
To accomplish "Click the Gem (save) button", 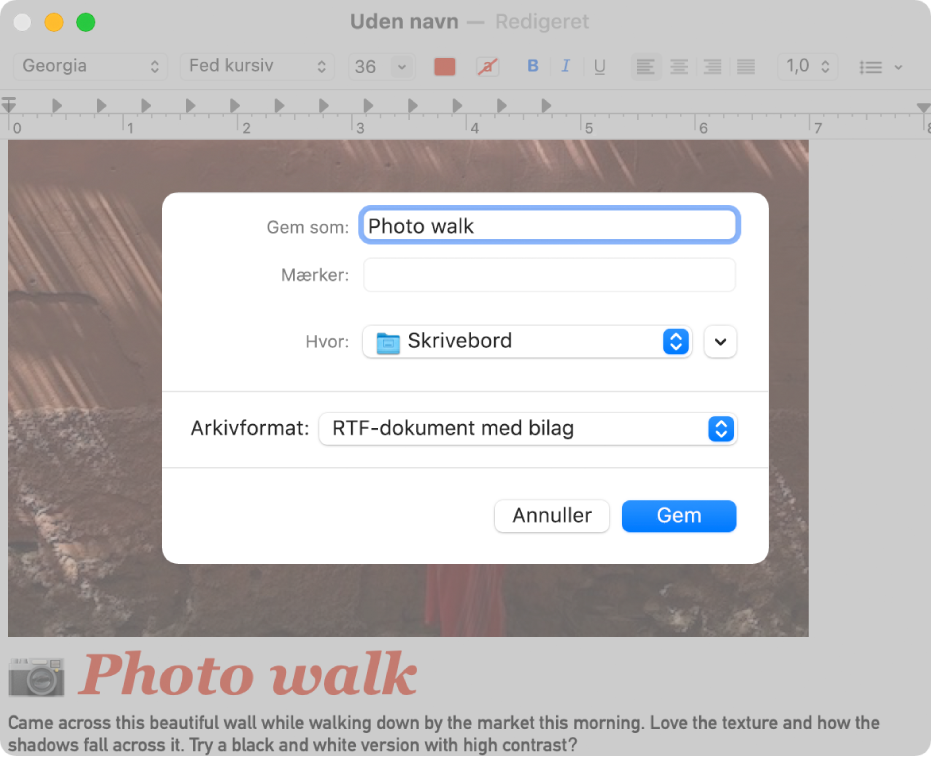I will 679,516.
